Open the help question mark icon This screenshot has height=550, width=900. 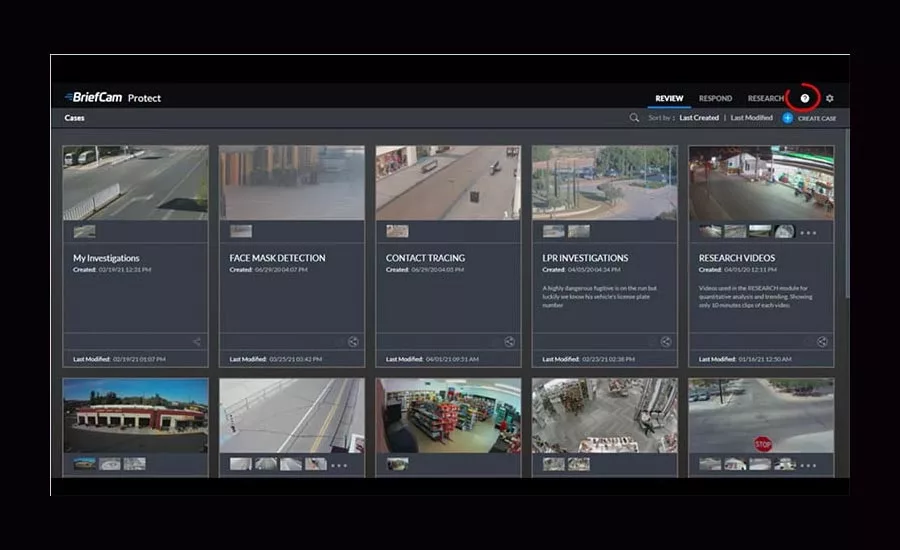(x=805, y=99)
